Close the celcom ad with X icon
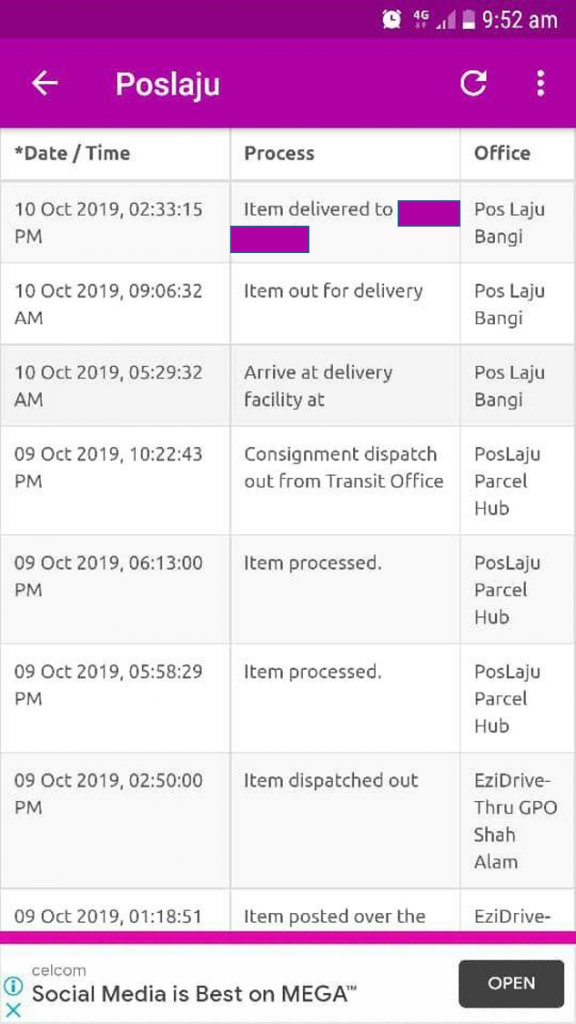 click(x=12, y=1011)
